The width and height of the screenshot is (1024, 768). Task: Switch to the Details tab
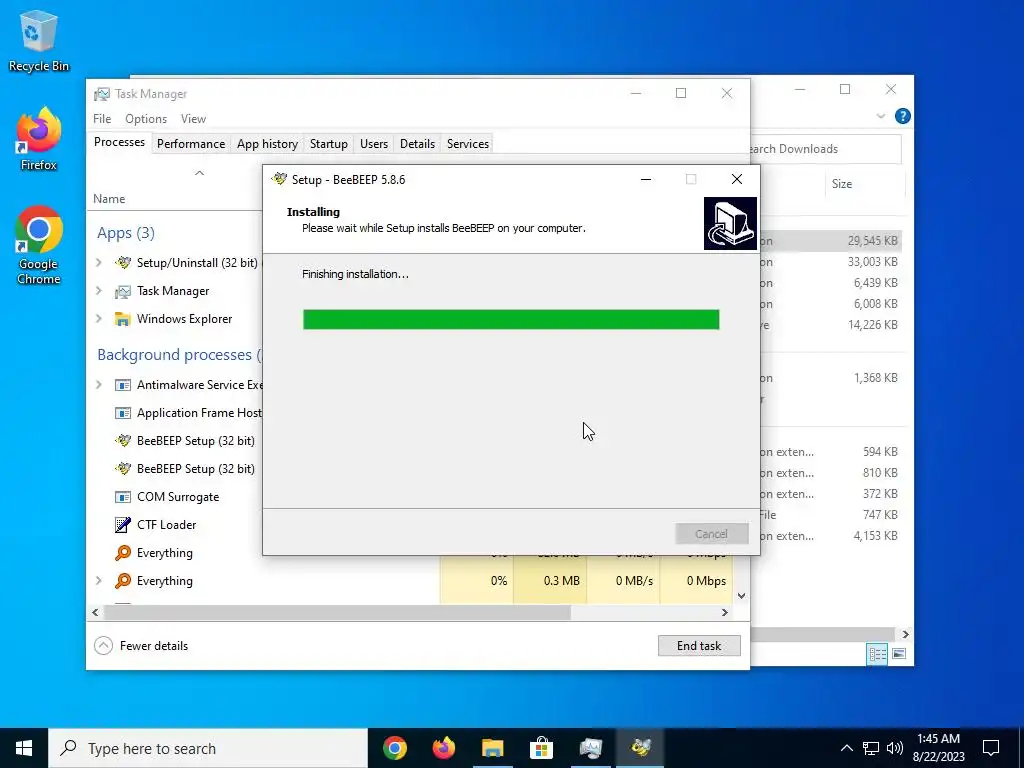417,144
